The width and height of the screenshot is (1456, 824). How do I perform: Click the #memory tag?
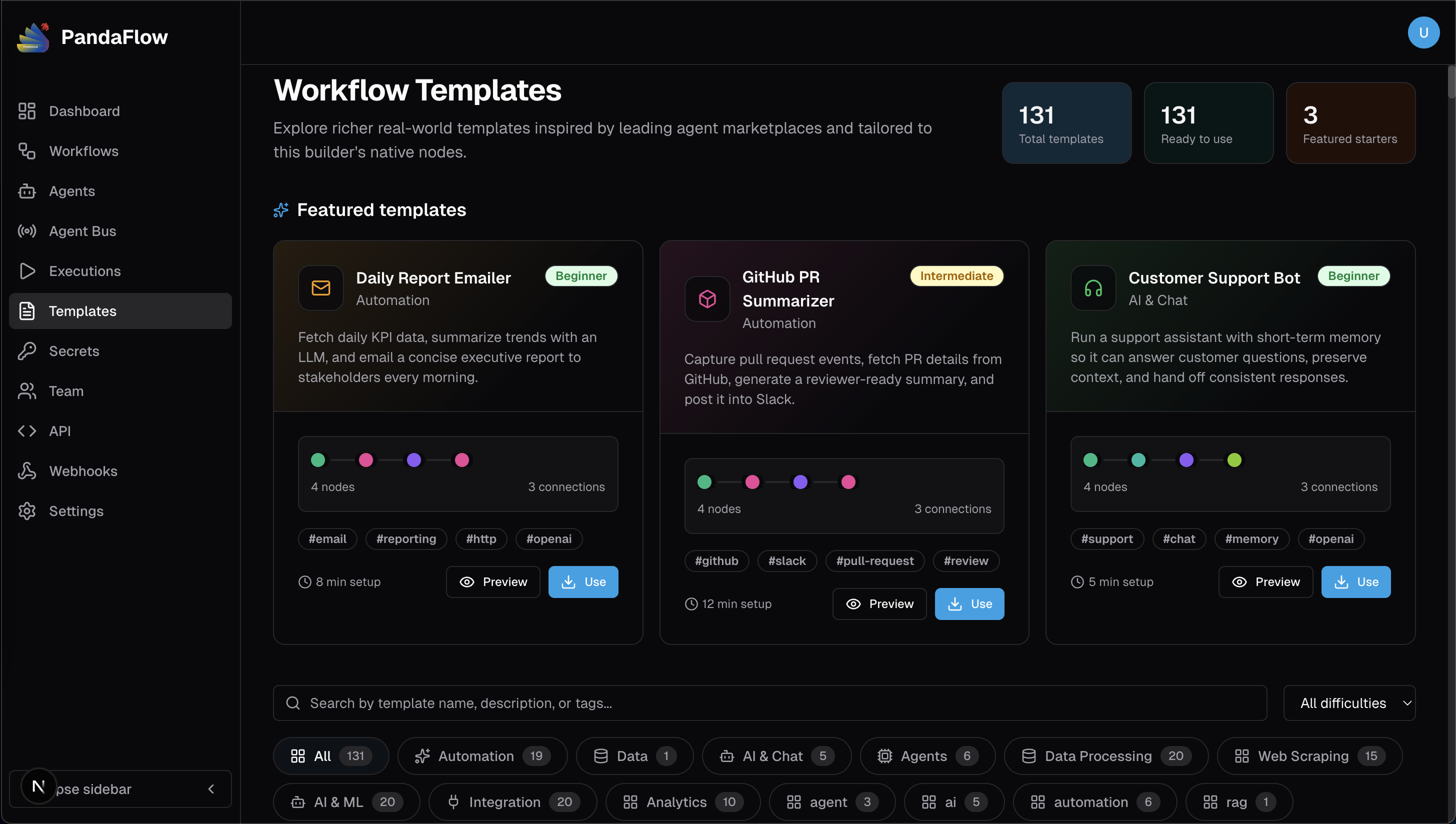pos(1251,539)
